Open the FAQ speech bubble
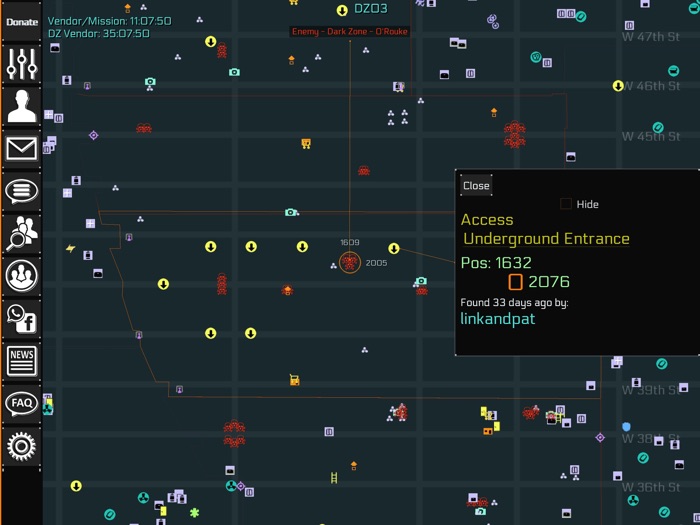 21,403
